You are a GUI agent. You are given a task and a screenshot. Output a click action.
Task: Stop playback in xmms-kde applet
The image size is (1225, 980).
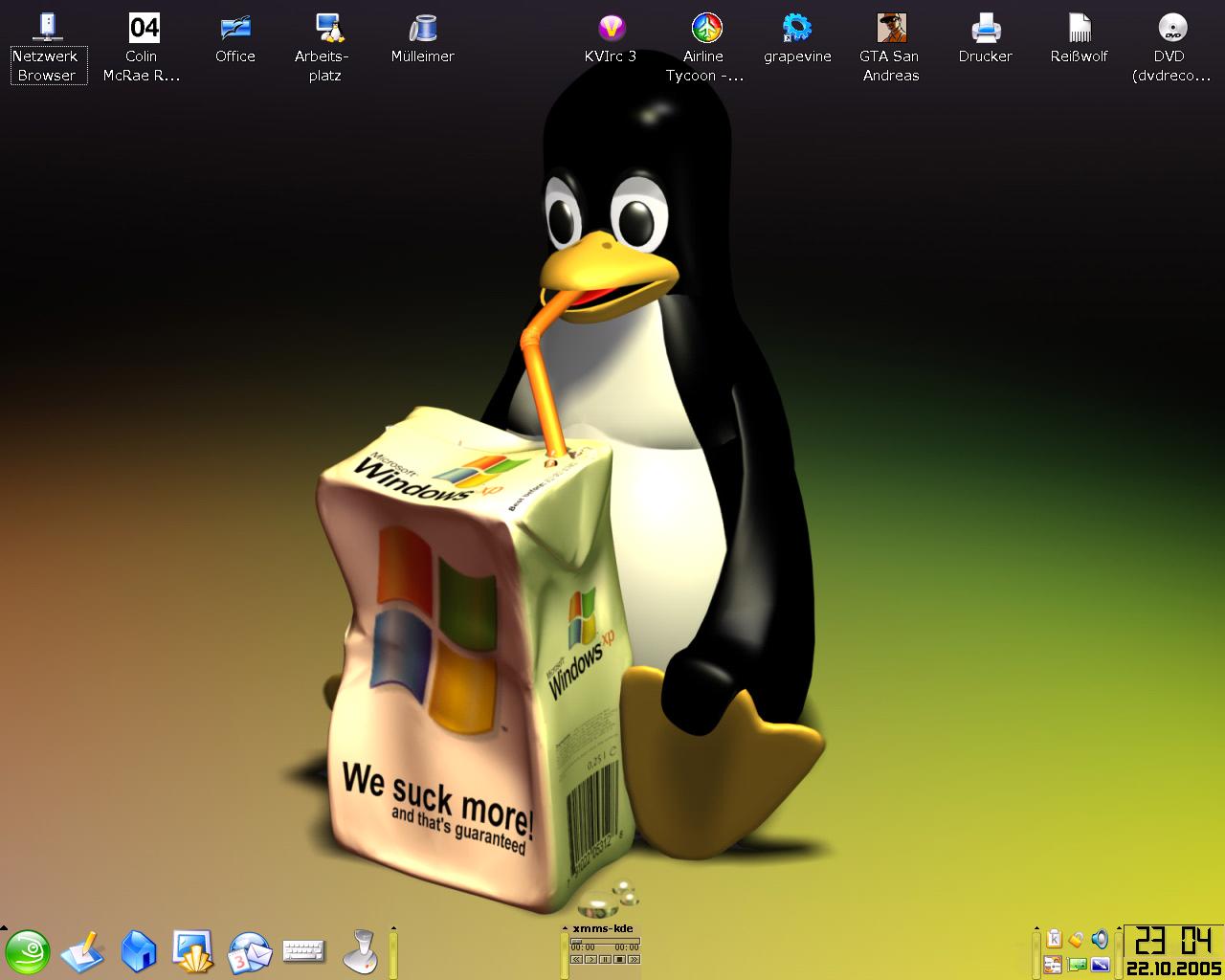point(619,959)
